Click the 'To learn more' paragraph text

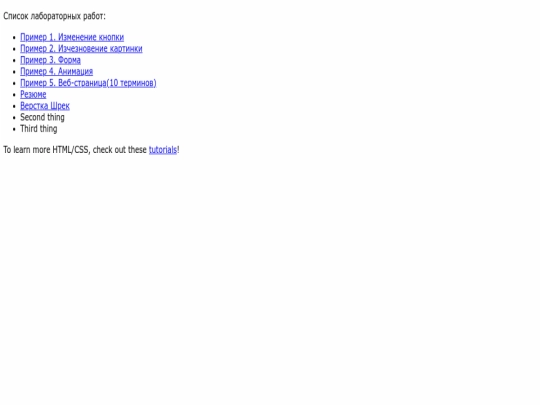click(91, 150)
